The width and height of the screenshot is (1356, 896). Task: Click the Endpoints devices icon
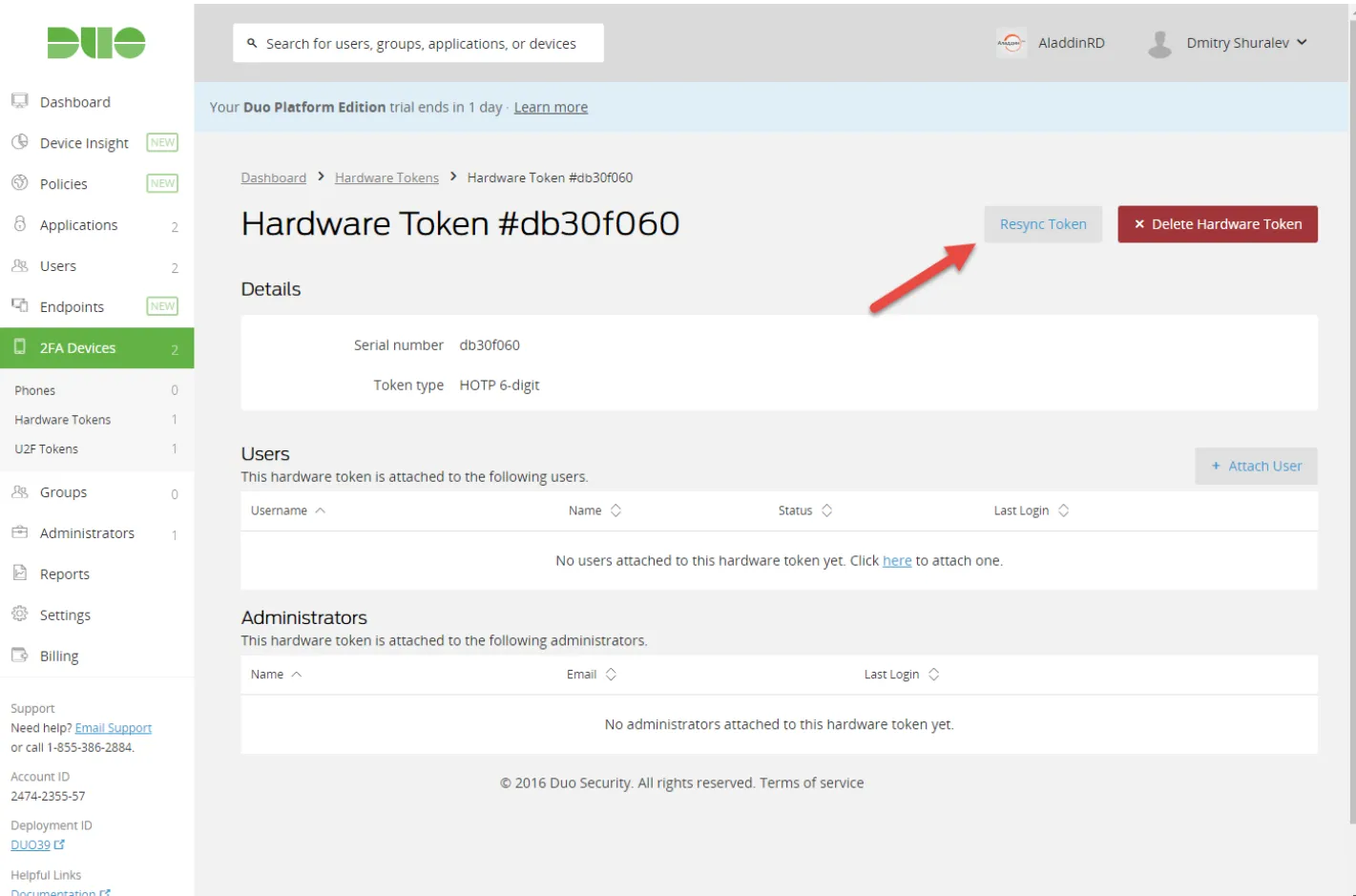coord(19,305)
